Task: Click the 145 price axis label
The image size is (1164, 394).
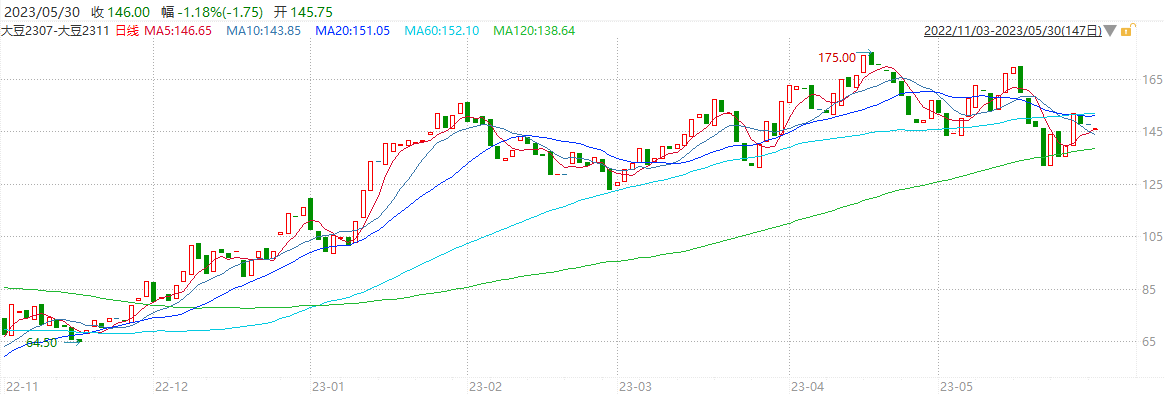Action: (1153, 131)
